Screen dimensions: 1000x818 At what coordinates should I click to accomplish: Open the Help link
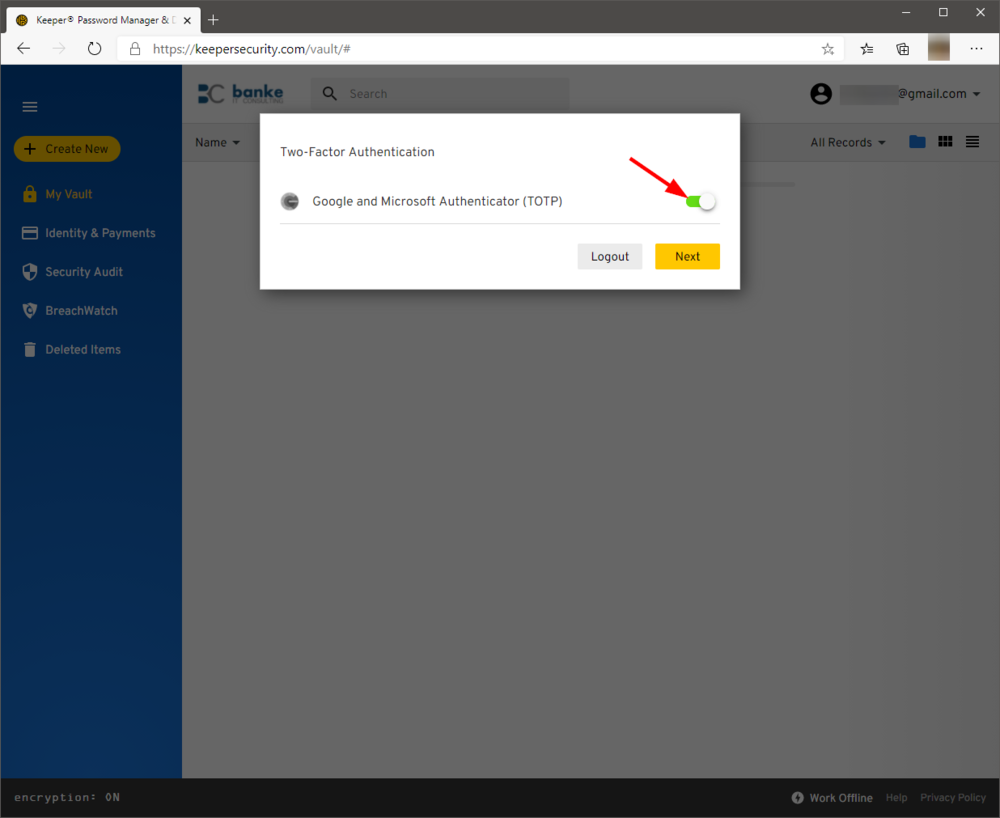(896, 798)
